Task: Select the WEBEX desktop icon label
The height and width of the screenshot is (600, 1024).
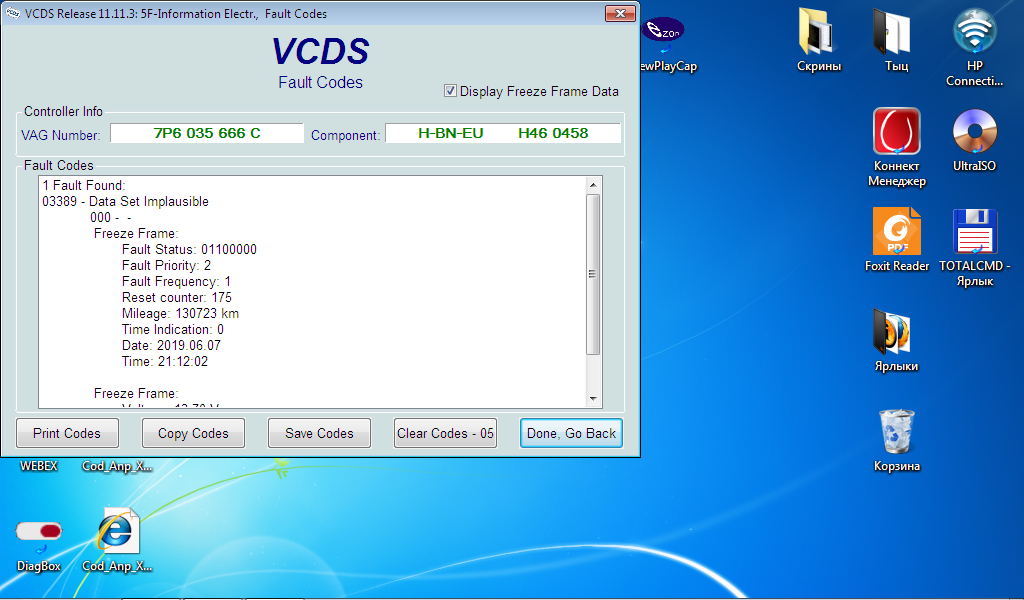Action: click(39, 466)
